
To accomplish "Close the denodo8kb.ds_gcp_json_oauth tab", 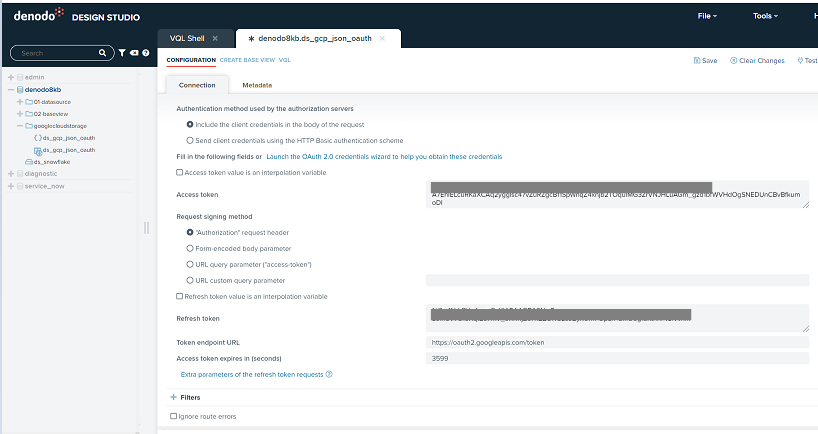I will 382,39.
